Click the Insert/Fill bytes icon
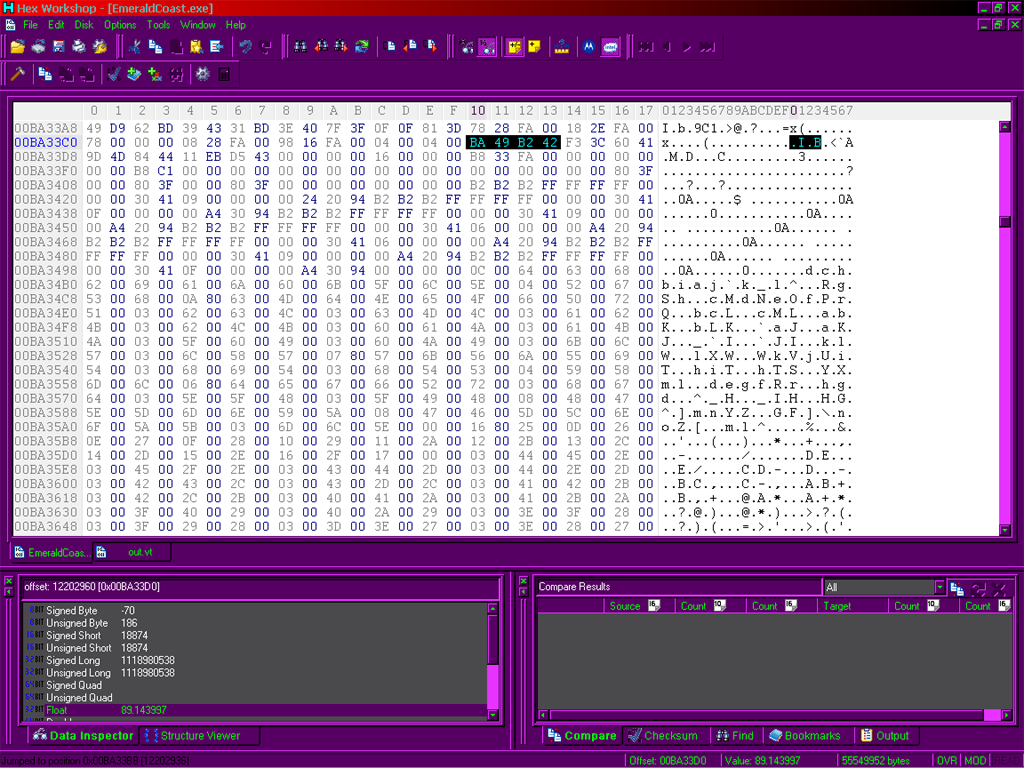Image resolution: width=1024 pixels, height=768 pixels. [217, 47]
